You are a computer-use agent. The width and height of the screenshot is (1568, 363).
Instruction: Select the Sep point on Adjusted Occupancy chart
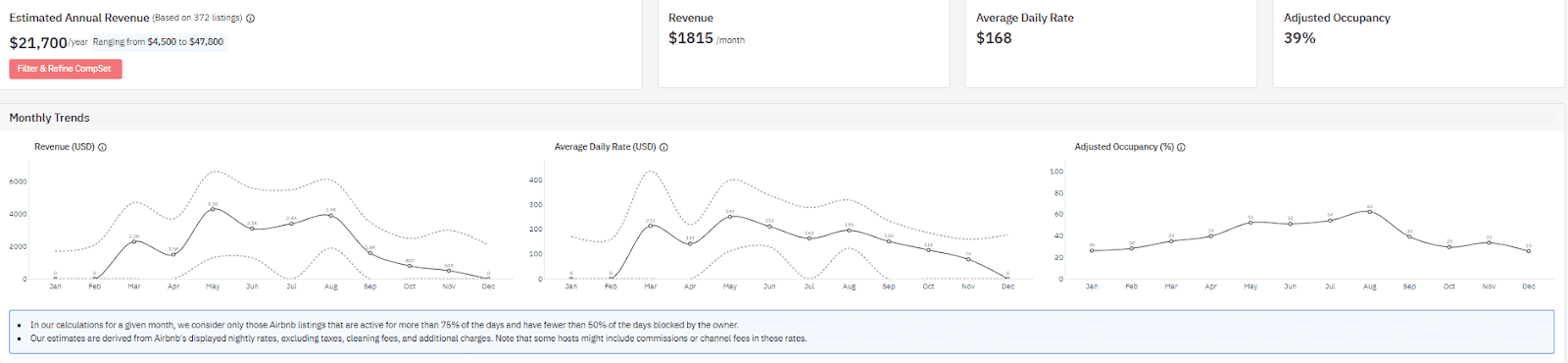(1409, 237)
